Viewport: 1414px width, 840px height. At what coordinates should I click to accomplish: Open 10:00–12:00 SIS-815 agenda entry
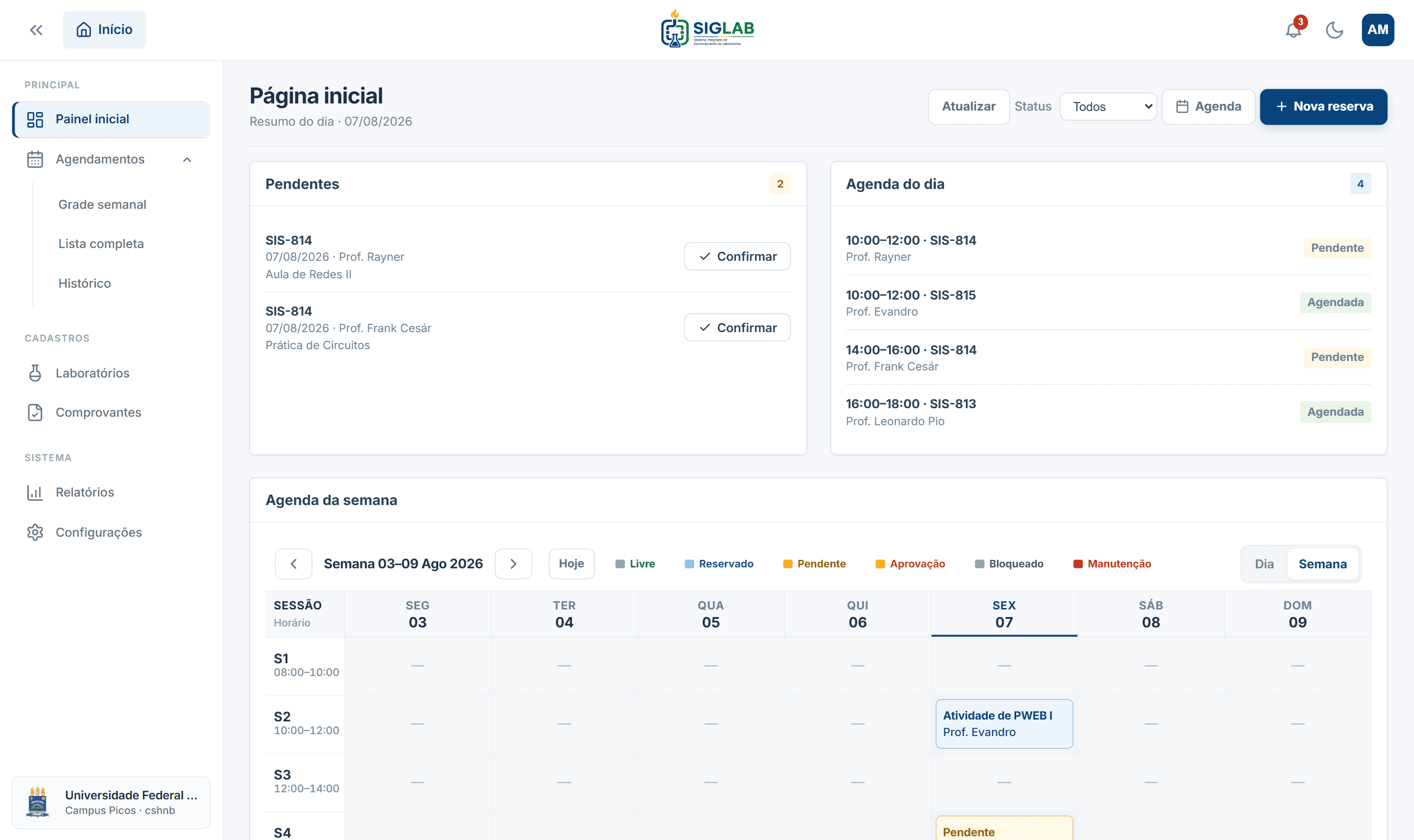click(1108, 303)
